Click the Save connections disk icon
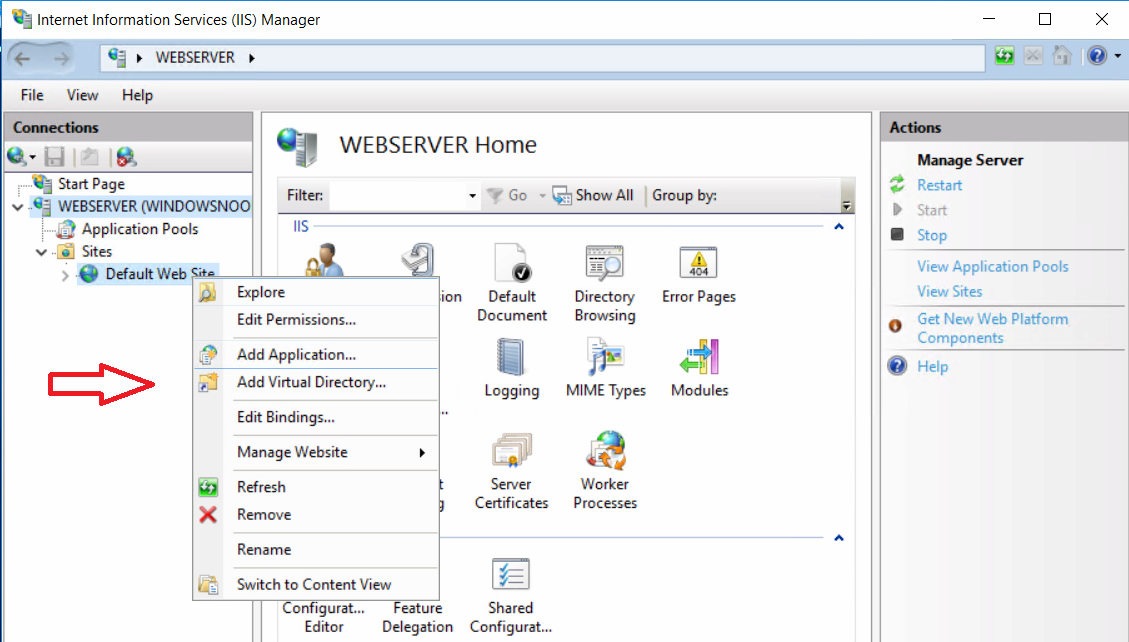This screenshot has height=642, width=1129. pyautogui.click(x=55, y=156)
